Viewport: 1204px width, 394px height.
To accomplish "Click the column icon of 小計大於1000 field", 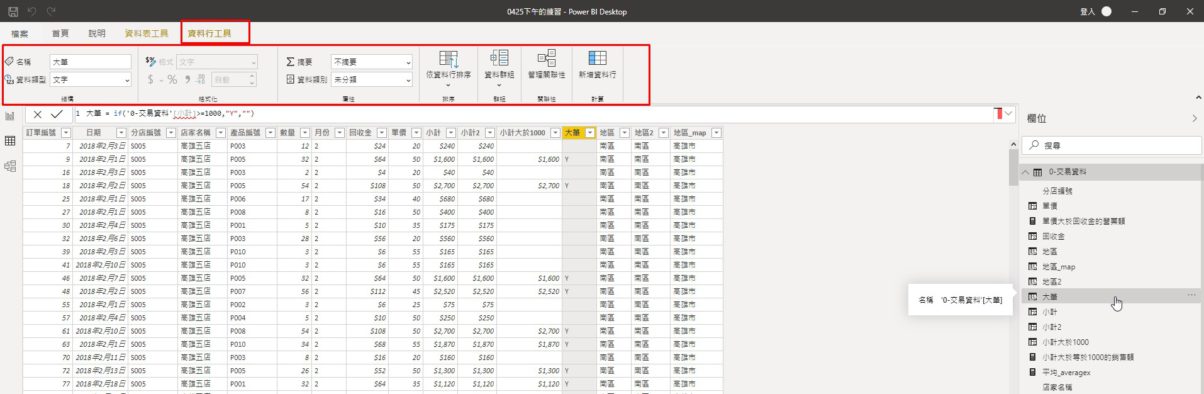I will click(1033, 341).
